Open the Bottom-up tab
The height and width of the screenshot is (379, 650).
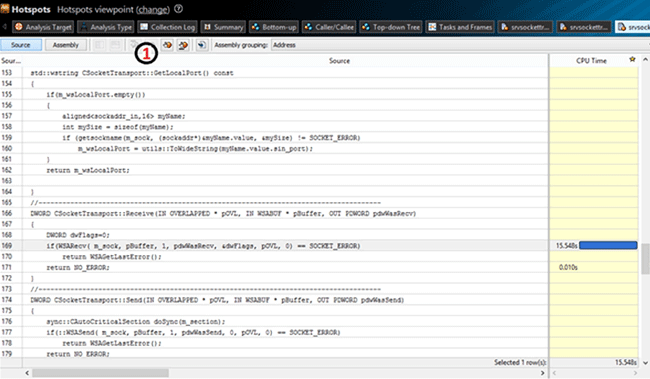click(274, 27)
